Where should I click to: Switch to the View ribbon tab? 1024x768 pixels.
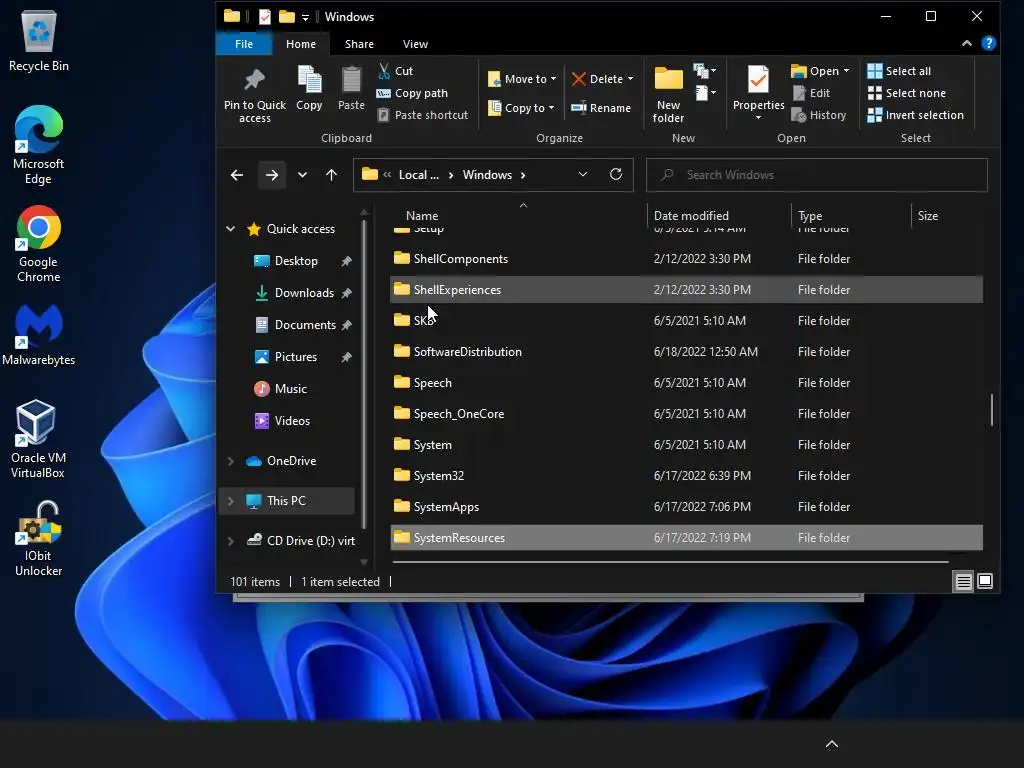click(x=415, y=44)
